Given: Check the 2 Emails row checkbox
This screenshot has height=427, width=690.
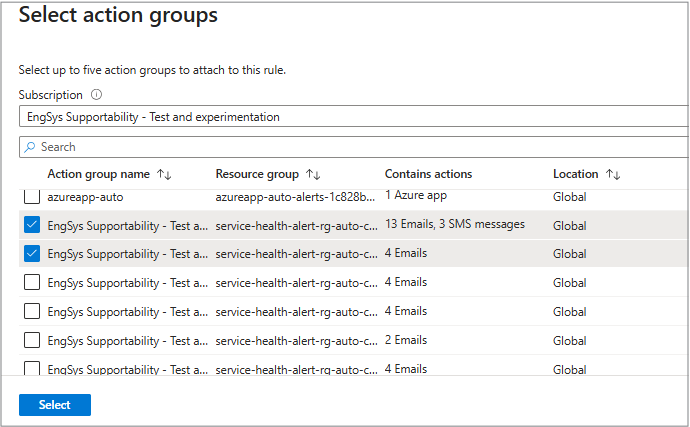Looking at the screenshot, I should pyautogui.click(x=32, y=341).
